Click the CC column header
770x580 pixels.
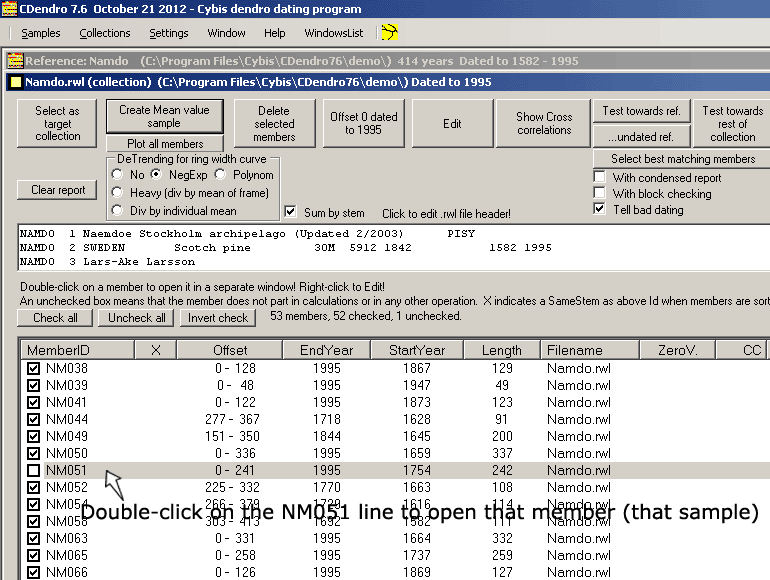click(x=743, y=350)
